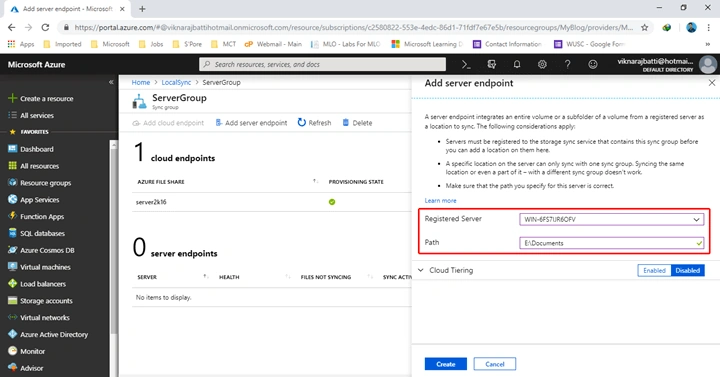Click Create a resource plus icon

coord(12,98)
